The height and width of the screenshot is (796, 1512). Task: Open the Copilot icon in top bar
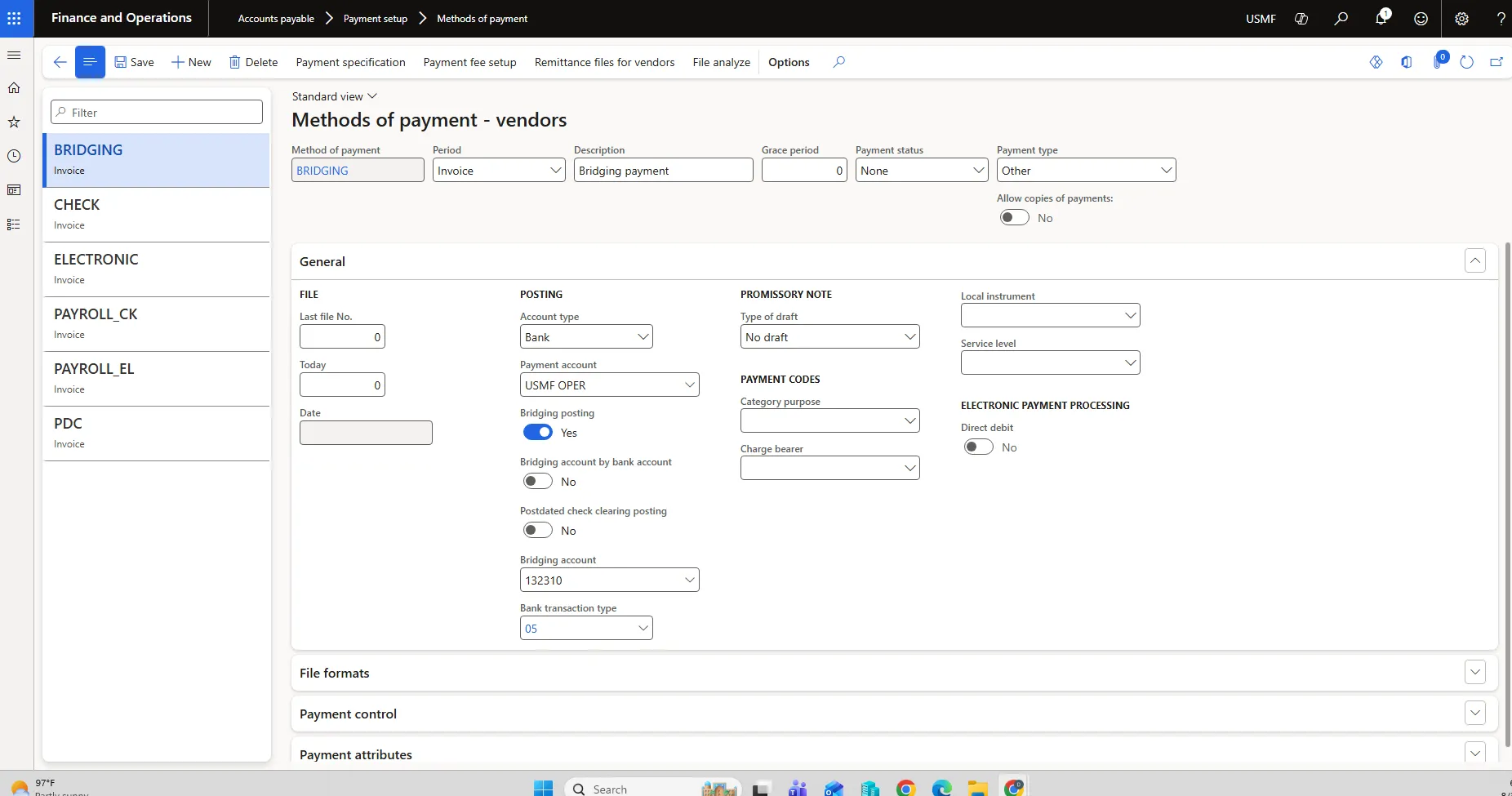click(1301, 18)
